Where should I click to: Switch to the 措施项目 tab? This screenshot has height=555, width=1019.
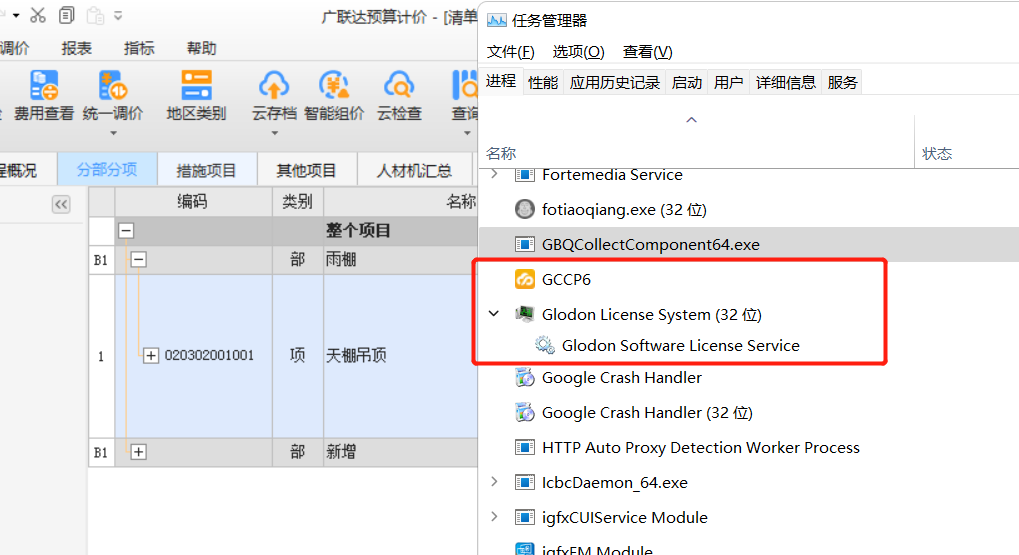point(207,170)
